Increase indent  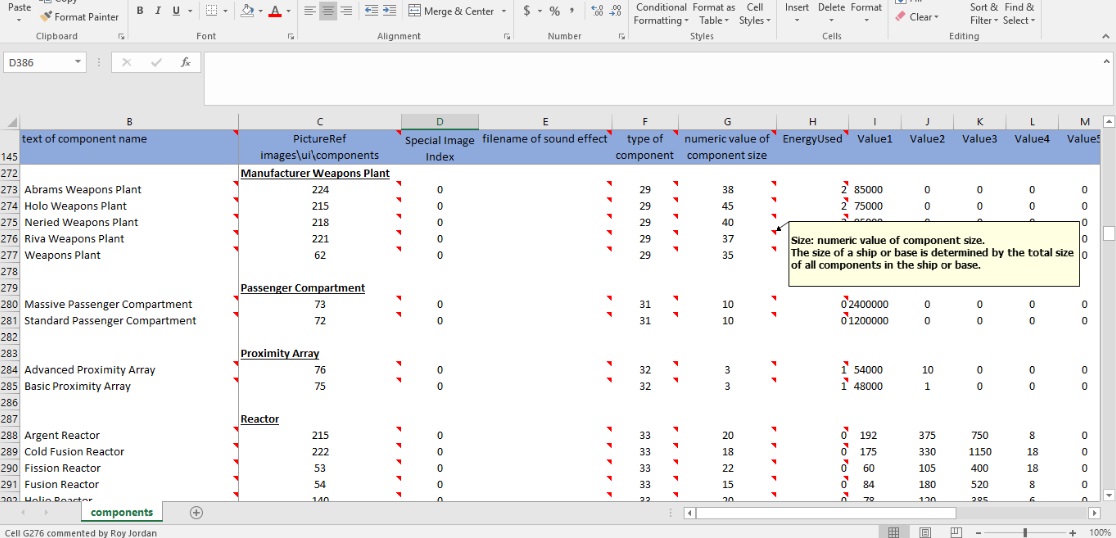(389, 11)
